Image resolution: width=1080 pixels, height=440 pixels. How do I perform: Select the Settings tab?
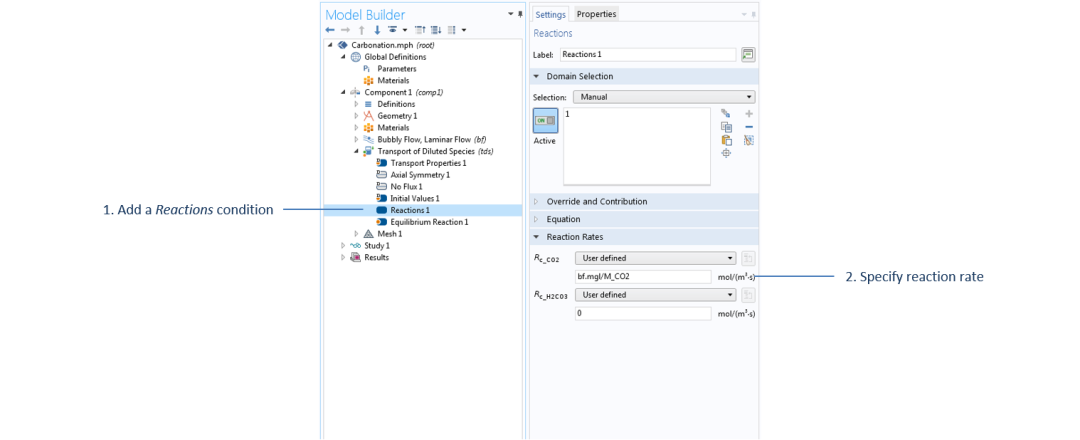[550, 14]
